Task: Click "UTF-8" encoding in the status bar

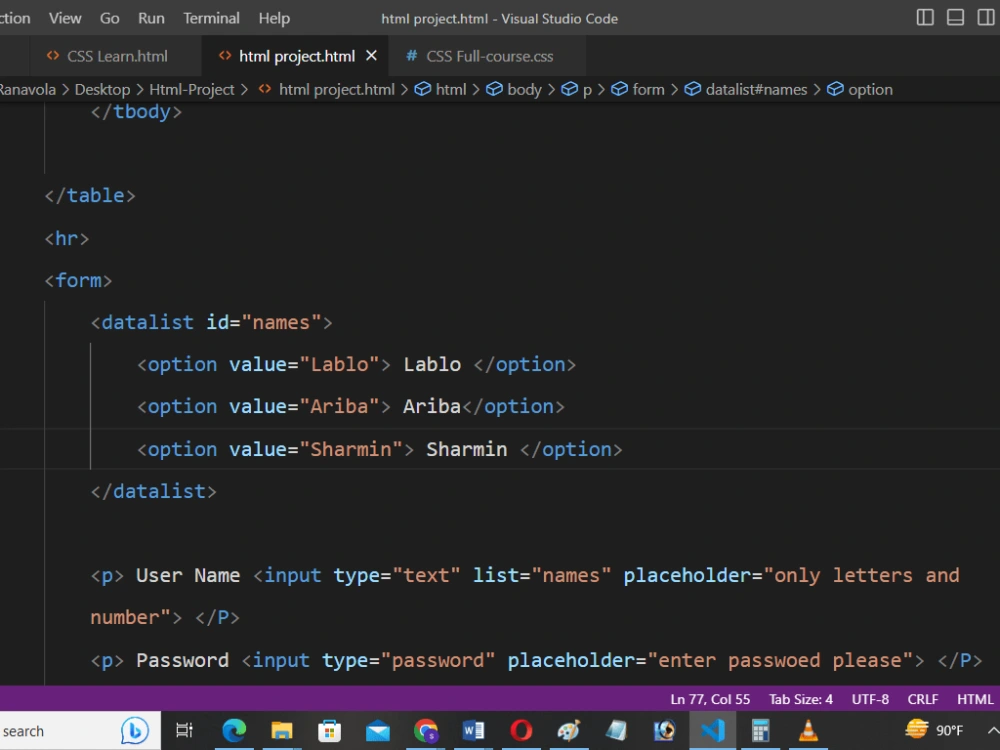Action: (x=869, y=699)
